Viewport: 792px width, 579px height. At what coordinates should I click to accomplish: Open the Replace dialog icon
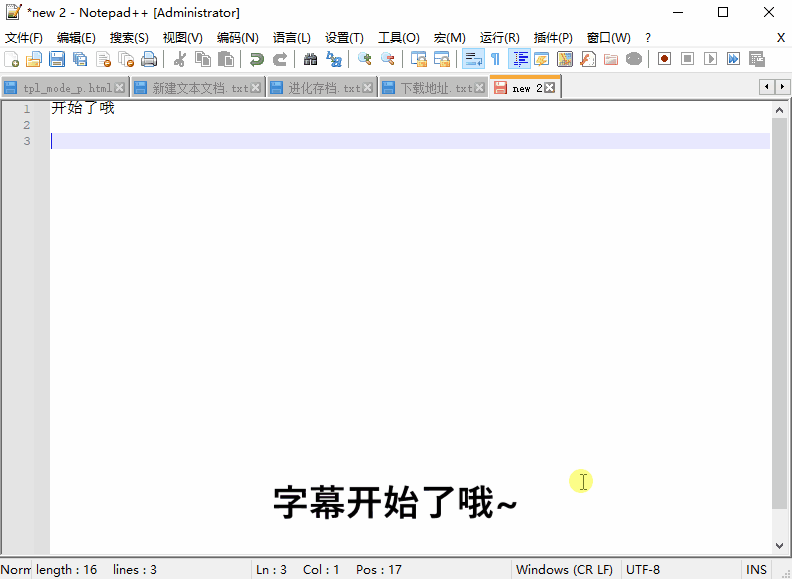pos(333,59)
